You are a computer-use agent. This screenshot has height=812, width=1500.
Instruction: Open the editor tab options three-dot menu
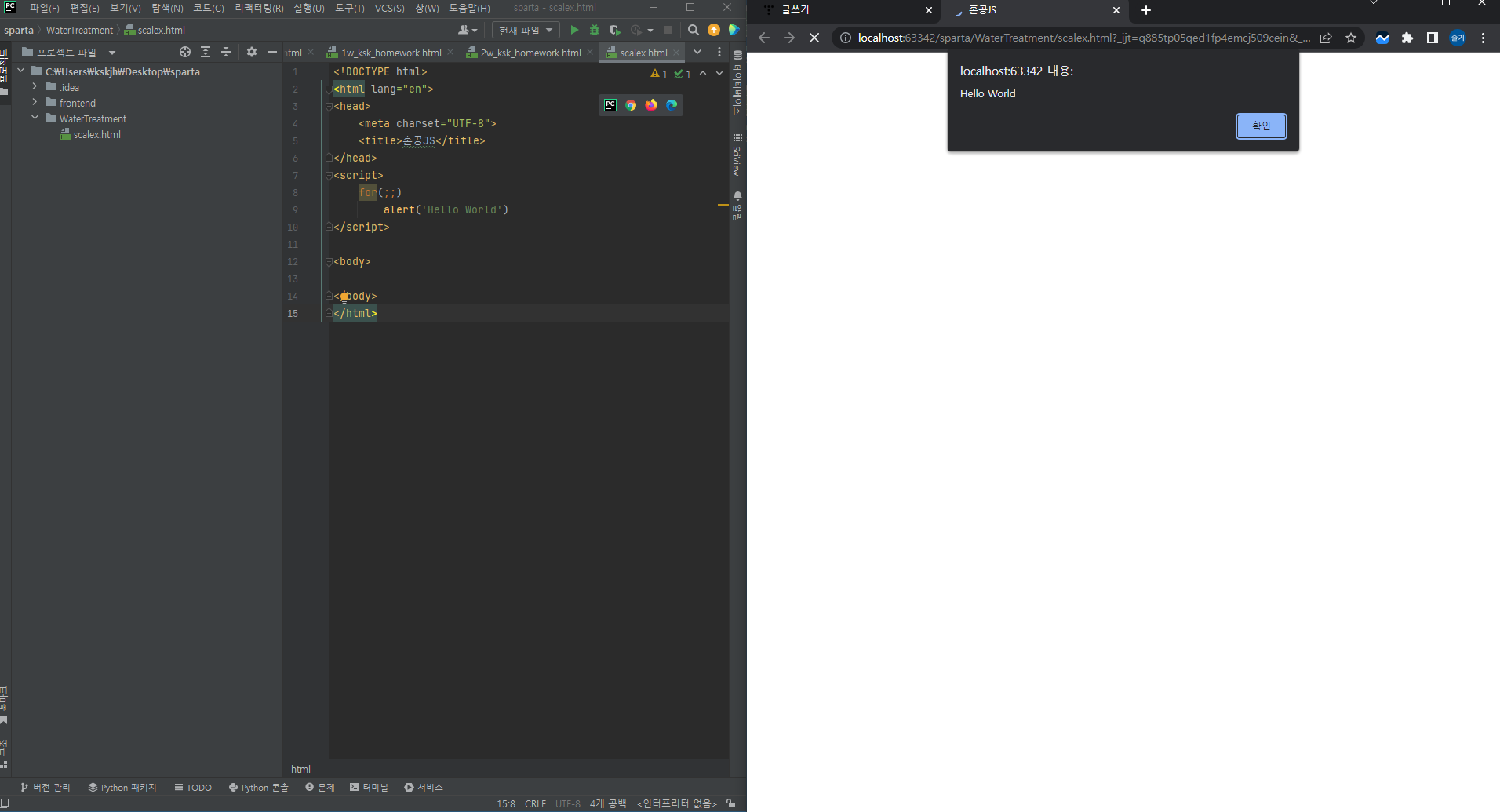719,52
